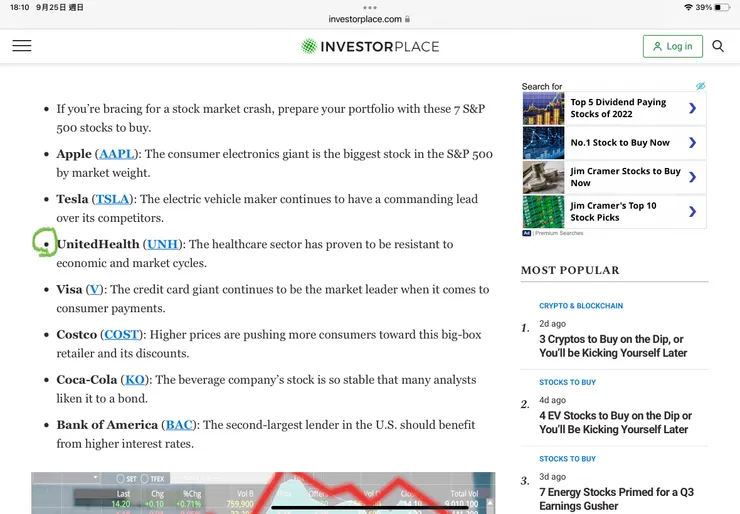The height and width of the screenshot is (514, 740).
Task: Open Jim Cramer Stocks to Buy Now coin thumbnail
Action: tap(543, 177)
